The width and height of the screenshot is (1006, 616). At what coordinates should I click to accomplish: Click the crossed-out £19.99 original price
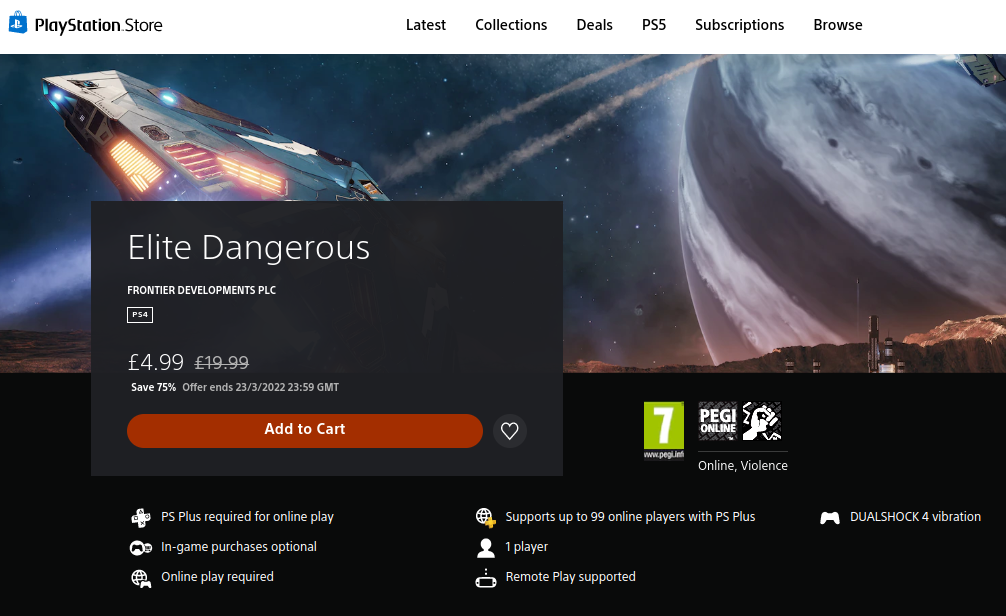tap(221, 363)
